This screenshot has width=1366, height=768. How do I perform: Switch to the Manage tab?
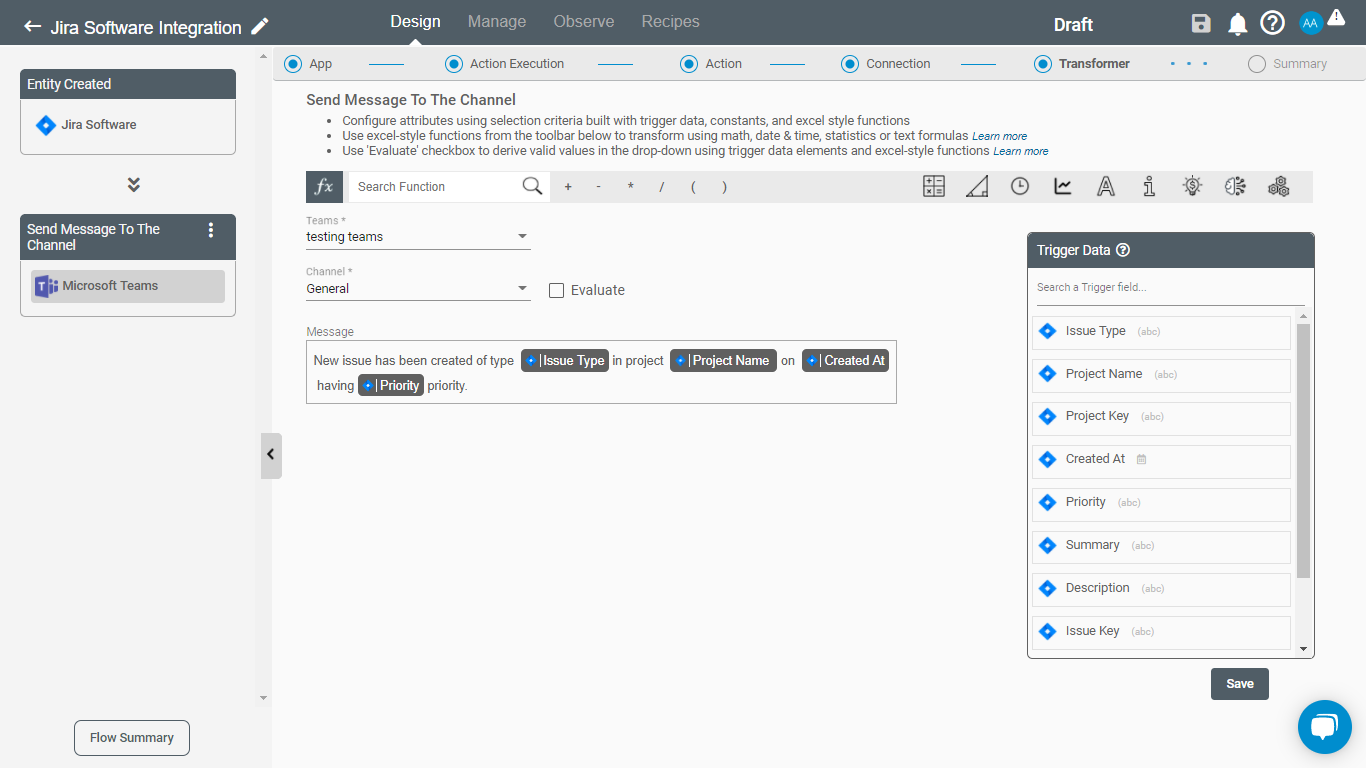coord(497,22)
